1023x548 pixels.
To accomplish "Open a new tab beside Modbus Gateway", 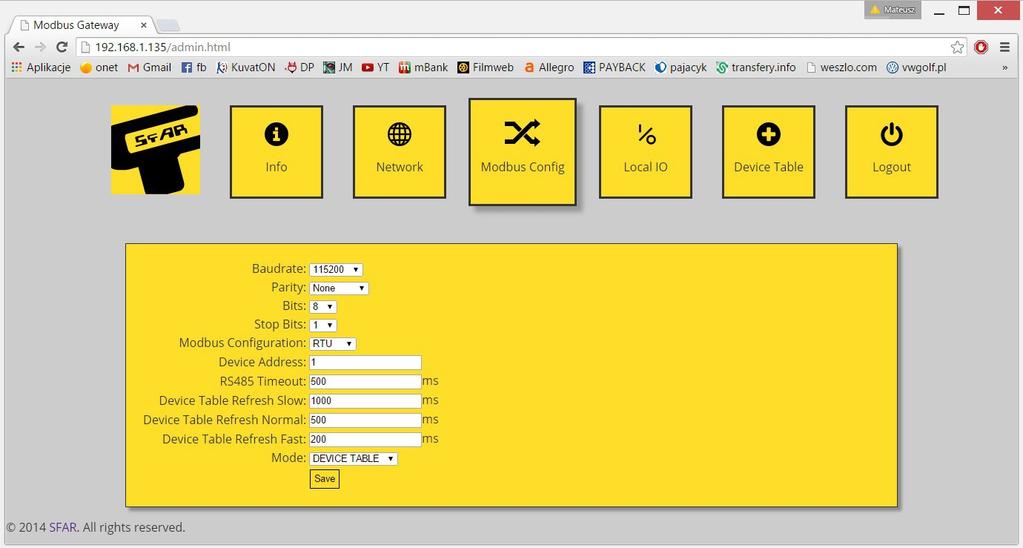I will tap(168, 25).
